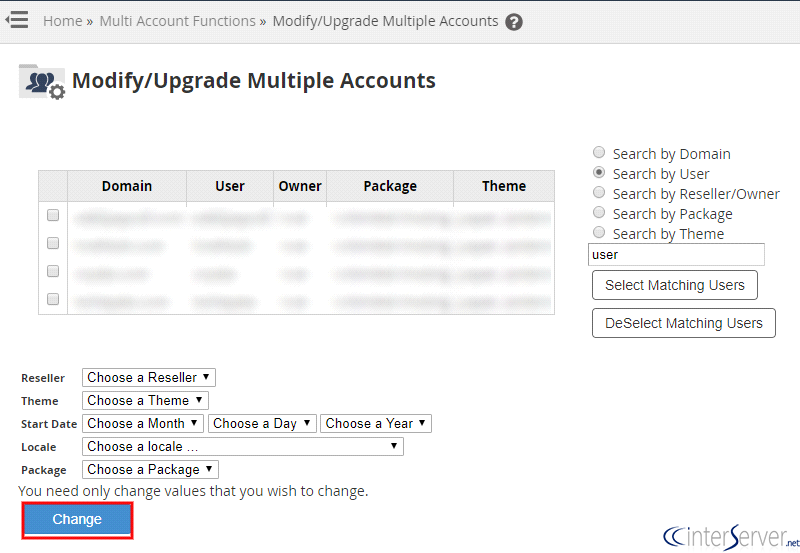The image size is (800, 553).
Task: Click the blue Change button
Action: (77, 520)
